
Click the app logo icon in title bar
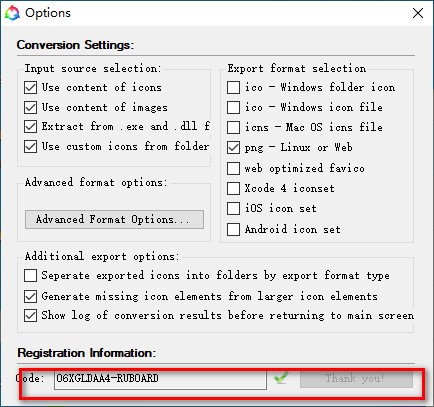pyautogui.click(x=12, y=13)
